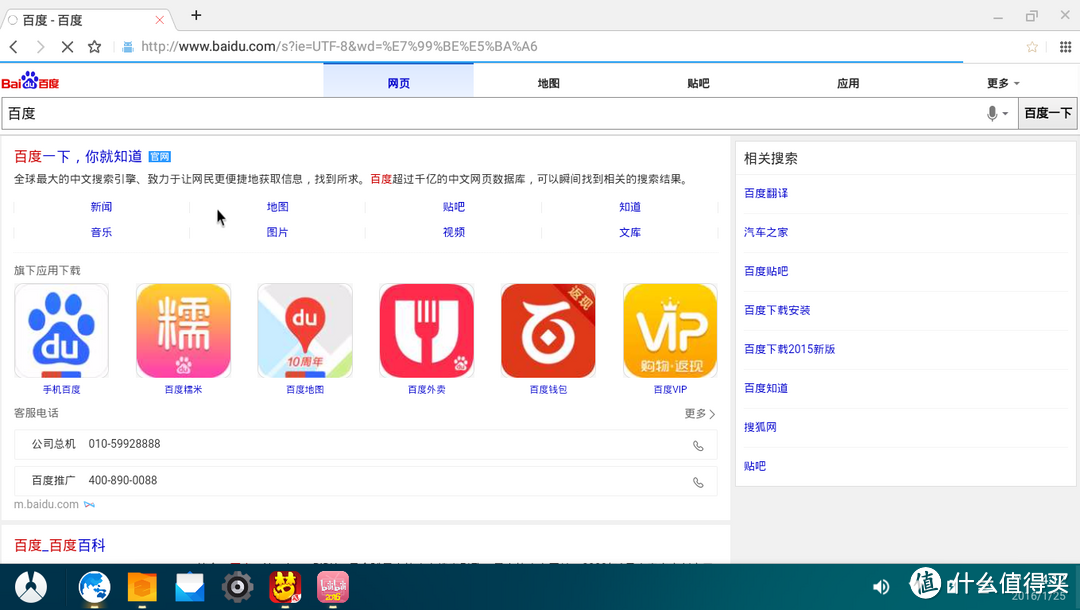The height and width of the screenshot is (610, 1080).
Task: Open the settings gear icon in taskbar
Action: point(238,587)
